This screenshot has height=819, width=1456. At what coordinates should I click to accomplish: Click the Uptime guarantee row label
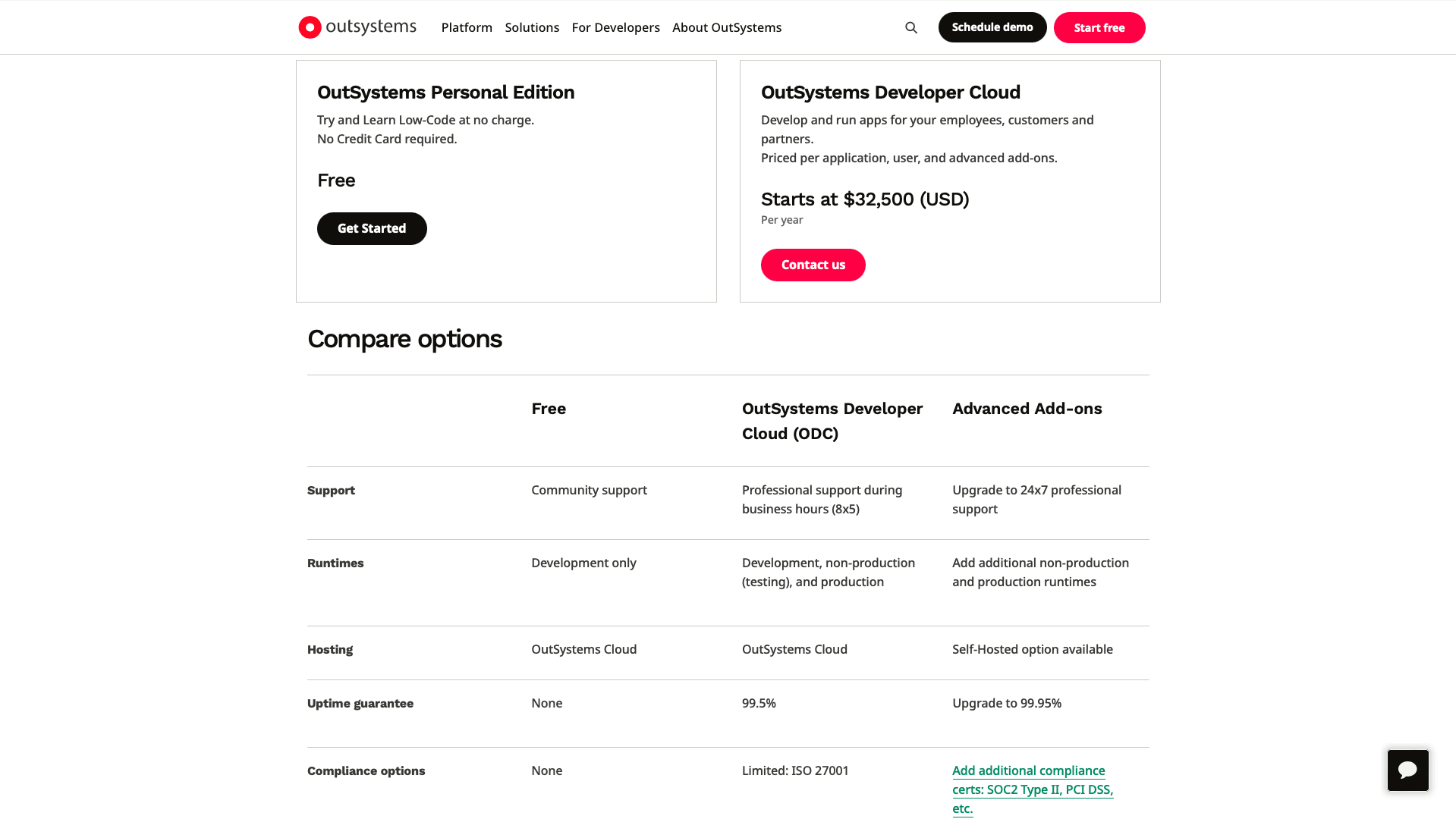pos(360,704)
